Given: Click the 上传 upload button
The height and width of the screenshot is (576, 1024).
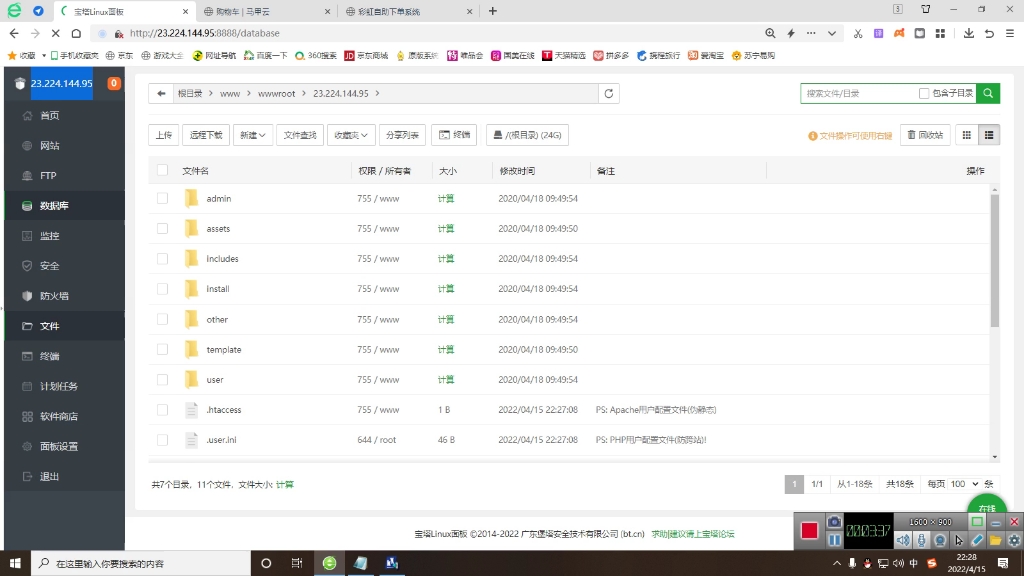Looking at the screenshot, I should [x=164, y=135].
